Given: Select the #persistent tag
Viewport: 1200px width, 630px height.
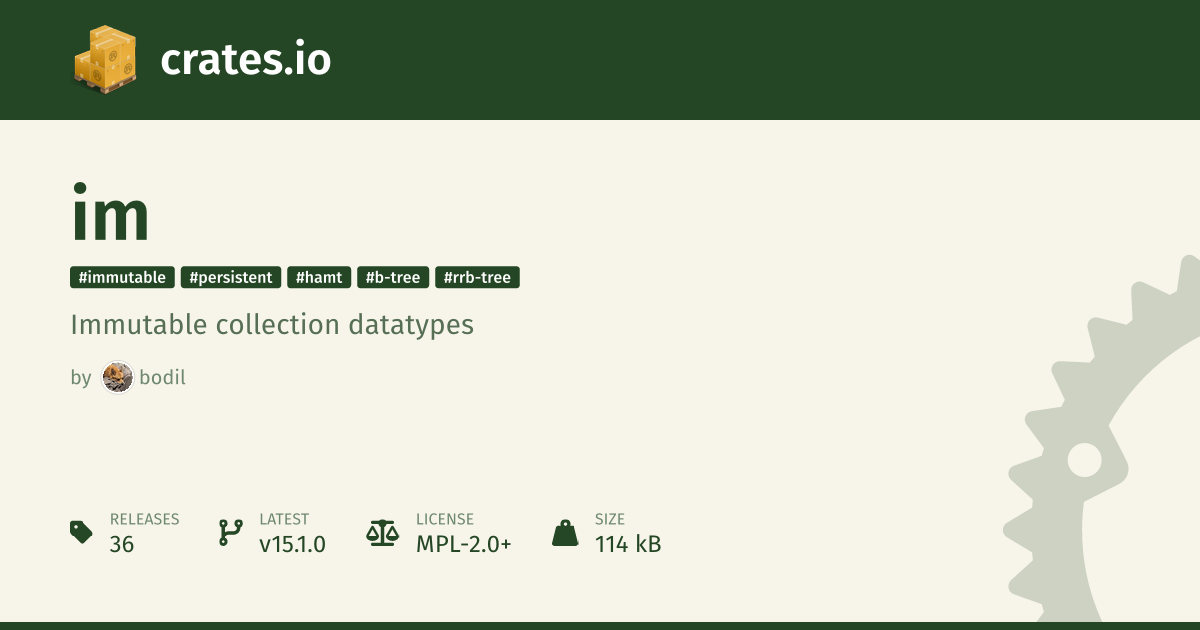Looking at the screenshot, I should tap(231, 277).
